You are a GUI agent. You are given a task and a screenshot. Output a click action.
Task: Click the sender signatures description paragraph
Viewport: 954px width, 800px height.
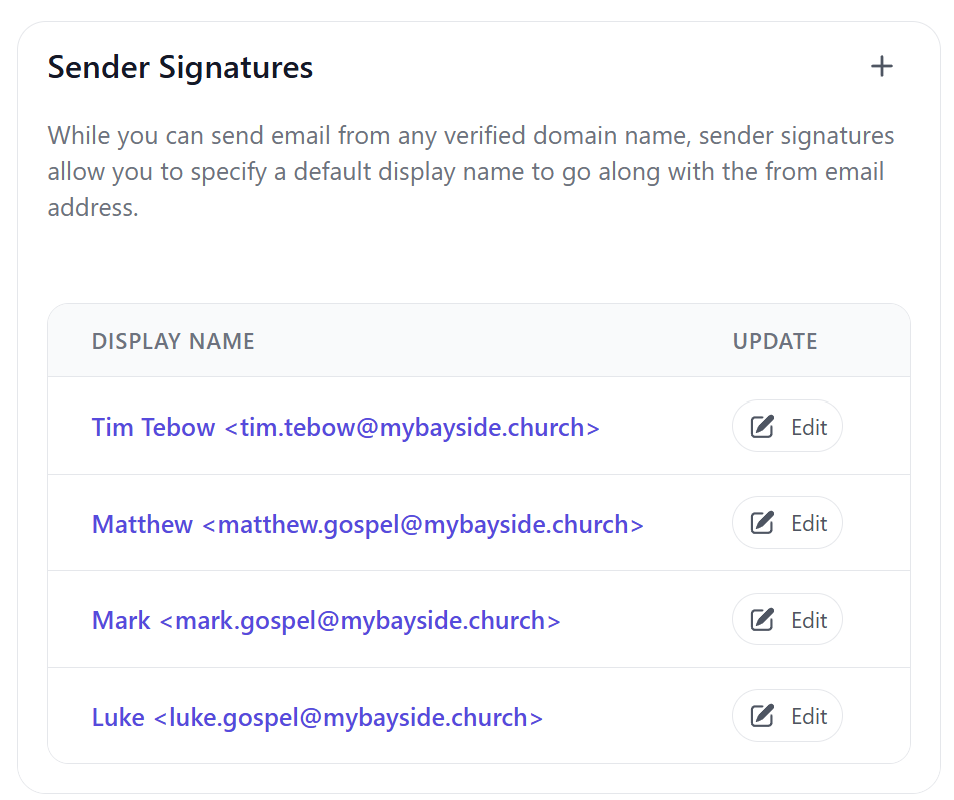[470, 172]
